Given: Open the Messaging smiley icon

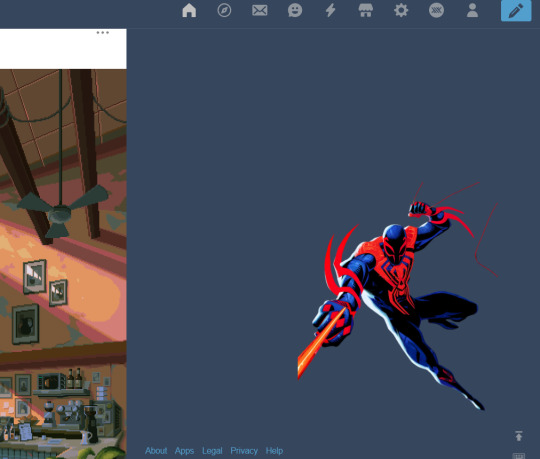Looking at the screenshot, I should coord(295,10).
